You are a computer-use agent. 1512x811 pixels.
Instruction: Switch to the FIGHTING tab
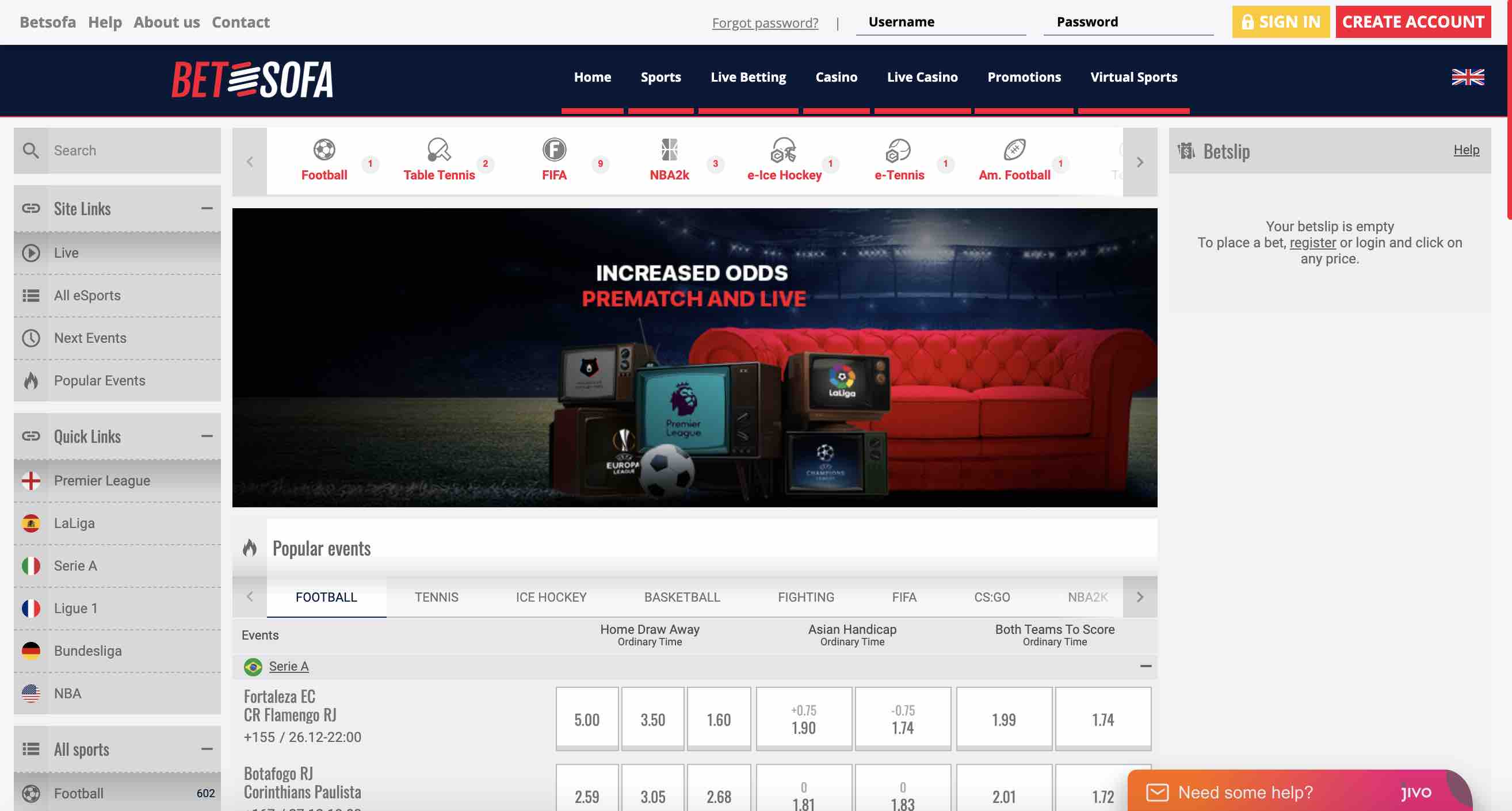point(806,597)
